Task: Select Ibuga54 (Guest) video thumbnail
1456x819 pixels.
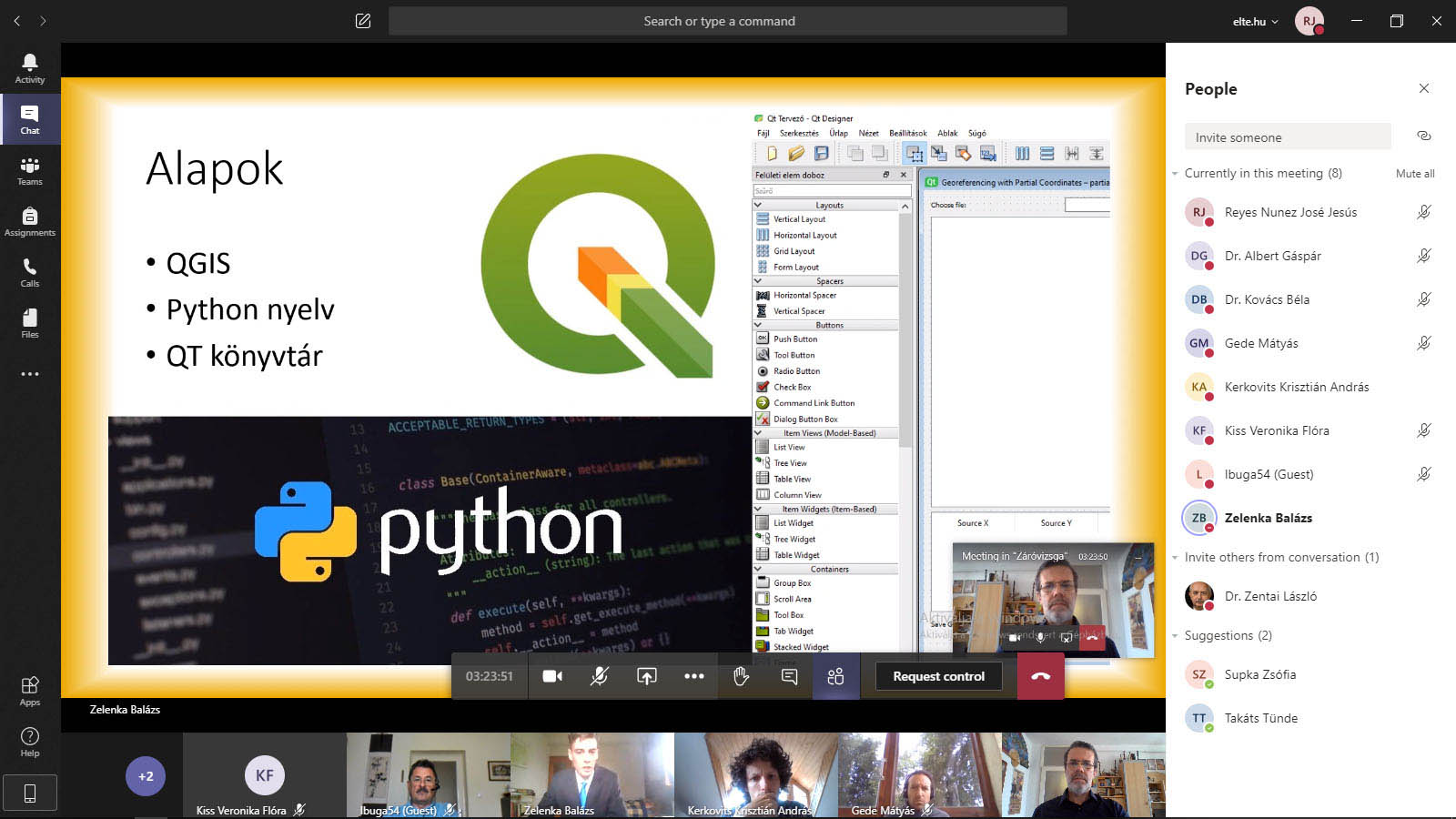Action: (429, 775)
